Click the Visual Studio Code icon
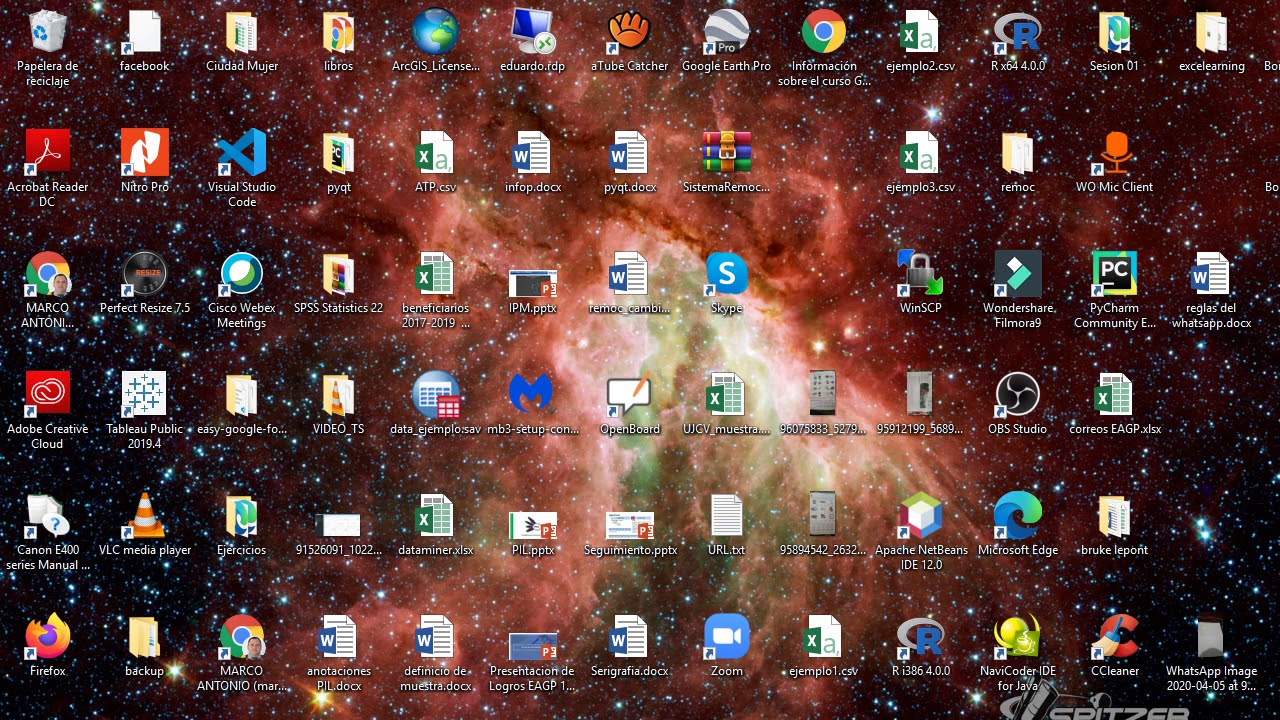The image size is (1280, 720). coord(241,153)
